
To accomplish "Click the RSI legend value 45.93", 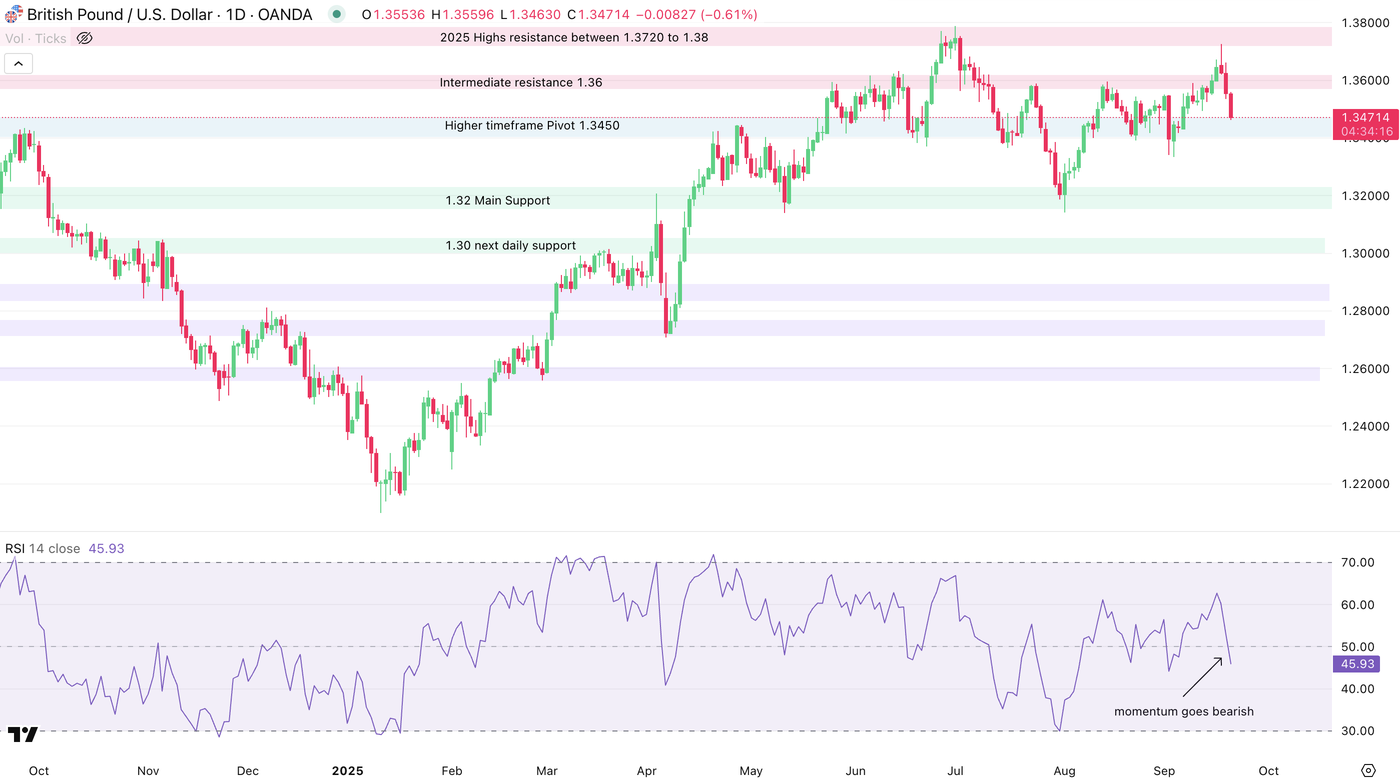I will click(x=105, y=549).
